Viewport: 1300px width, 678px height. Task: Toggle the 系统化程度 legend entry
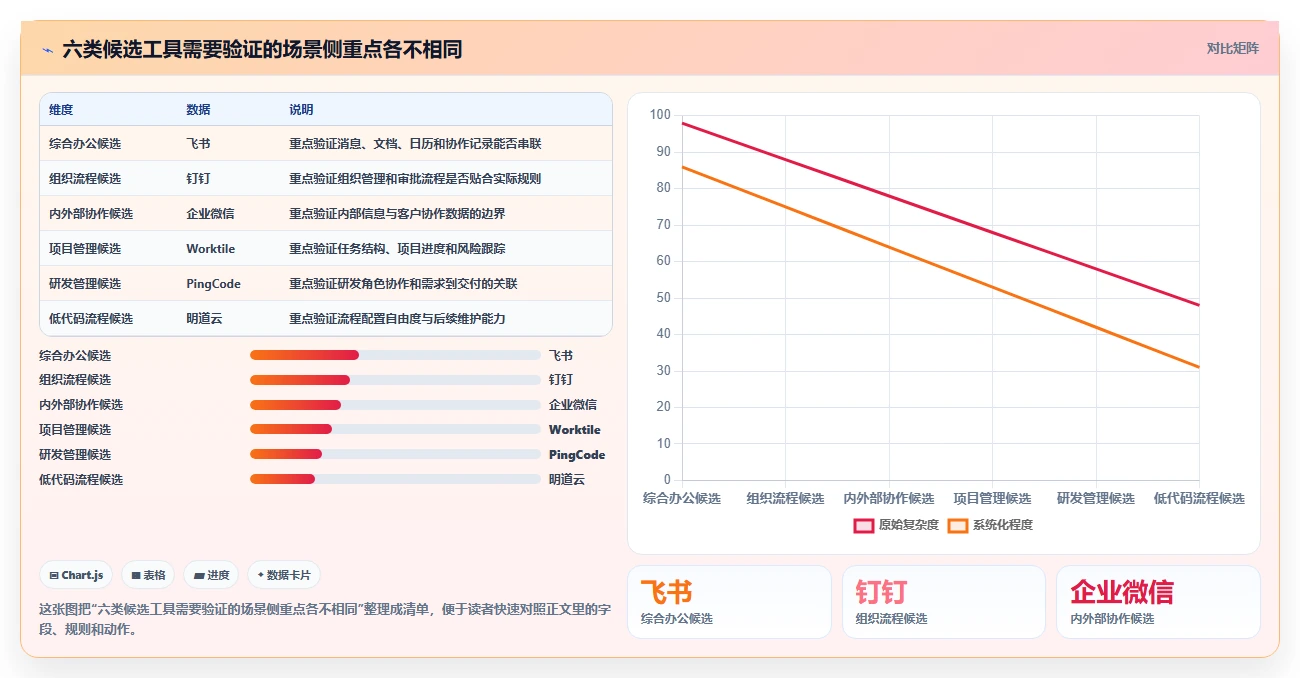pos(990,525)
